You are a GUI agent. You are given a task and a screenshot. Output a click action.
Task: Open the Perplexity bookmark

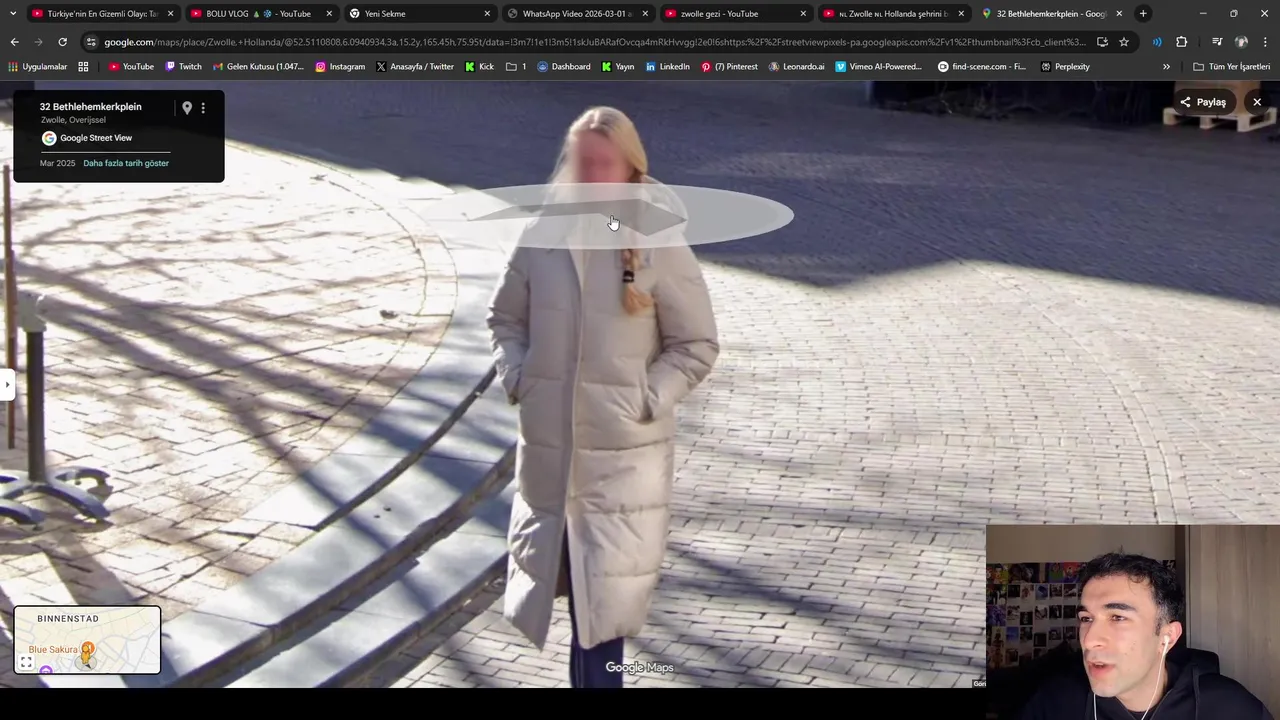point(1065,66)
